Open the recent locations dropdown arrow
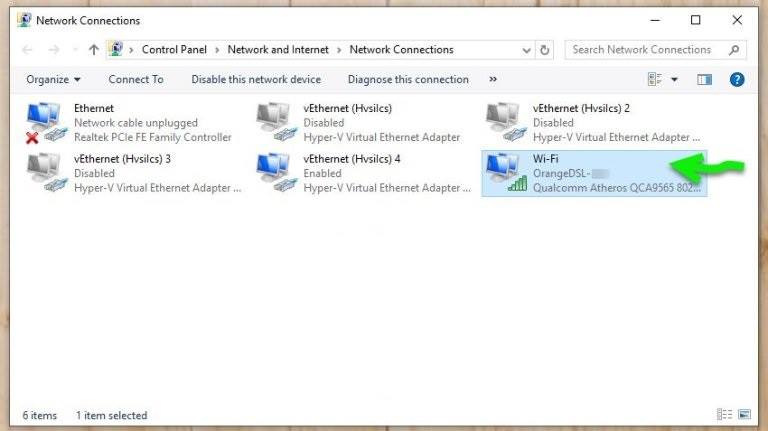The image size is (768, 431). [74, 49]
